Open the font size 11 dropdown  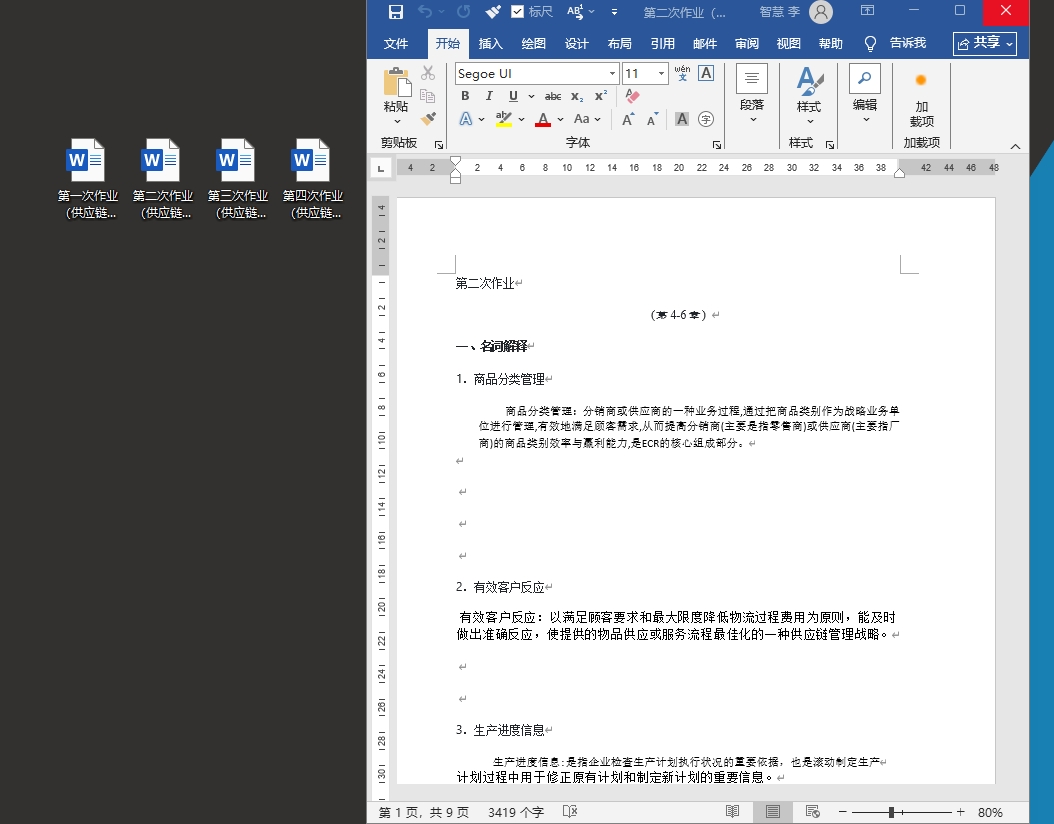pyautogui.click(x=661, y=73)
